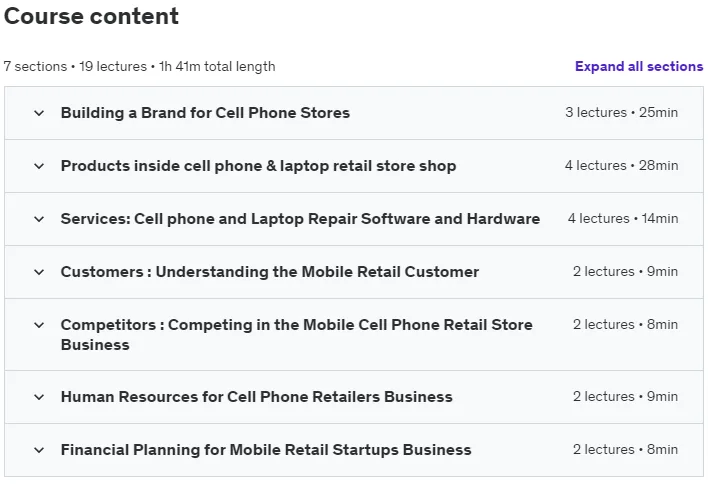Image resolution: width=708 pixels, height=484 pixels.
Task: Click chevron beside Building a Brand section
Action: (x=39, y=113)
